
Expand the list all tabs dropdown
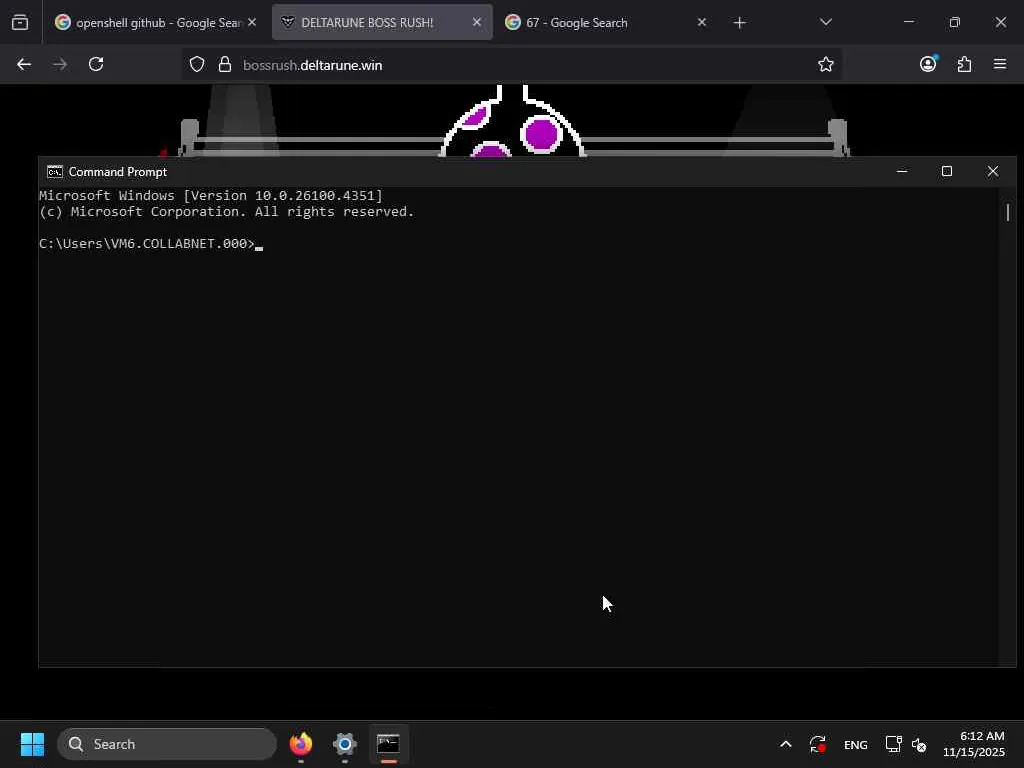[x=825, y=22]
